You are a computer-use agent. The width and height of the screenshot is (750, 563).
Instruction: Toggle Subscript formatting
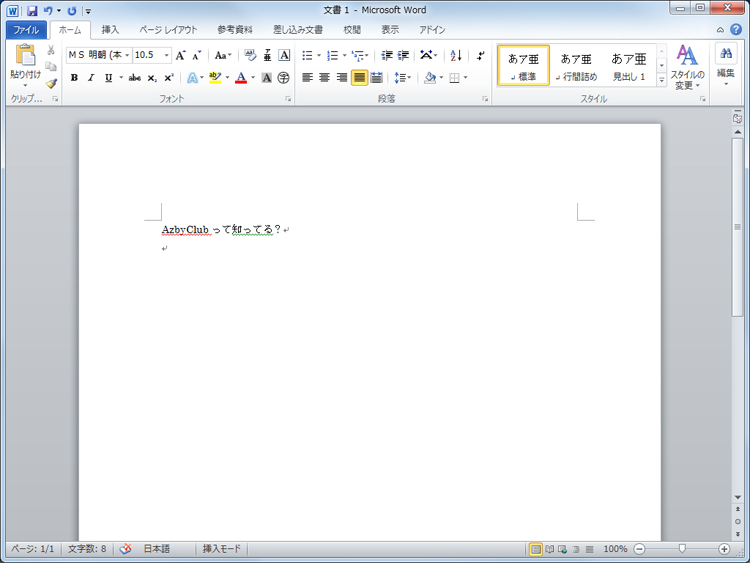click(x=152, y=77)
